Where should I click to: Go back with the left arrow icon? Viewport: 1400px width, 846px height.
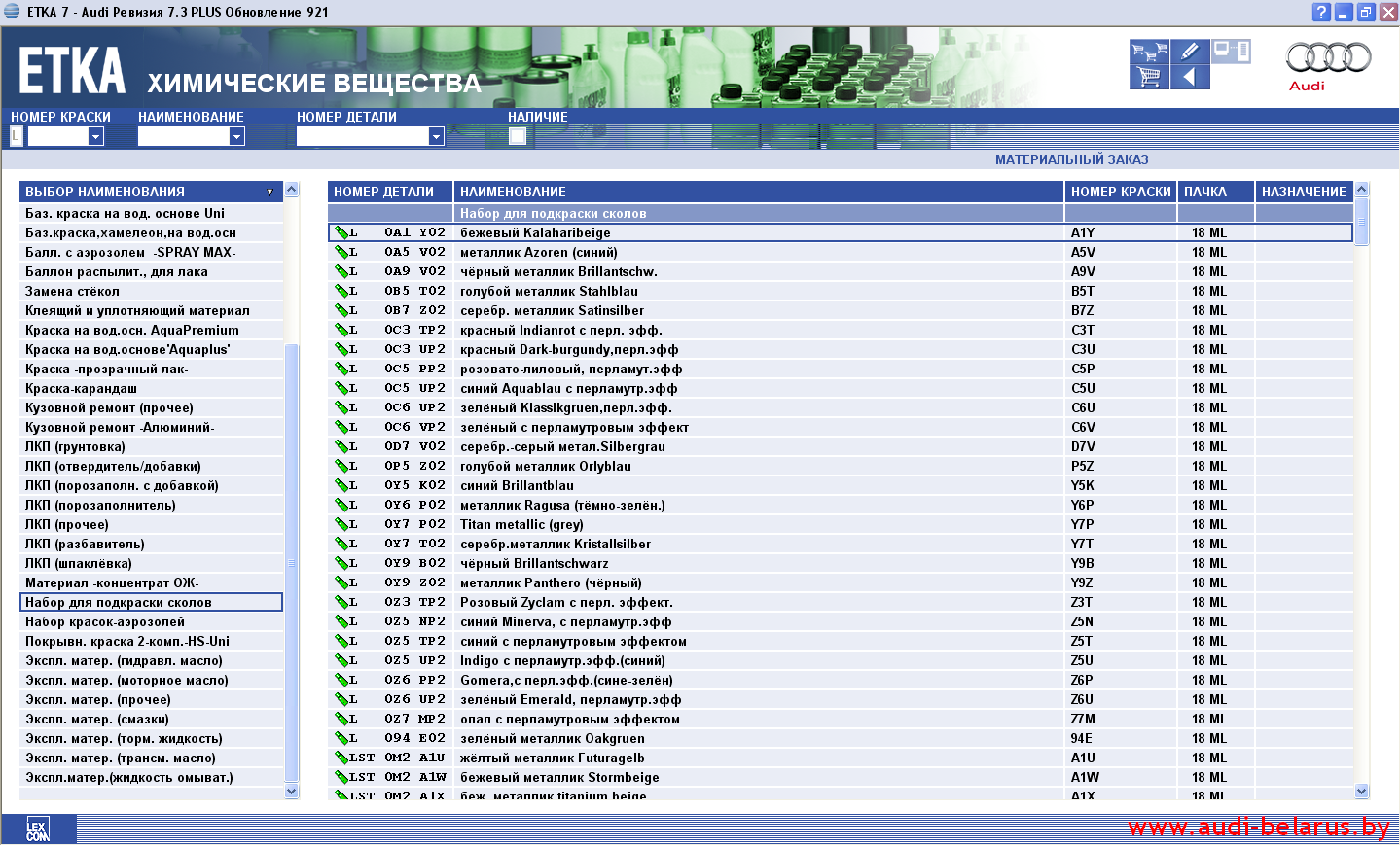coord(1190,77)
